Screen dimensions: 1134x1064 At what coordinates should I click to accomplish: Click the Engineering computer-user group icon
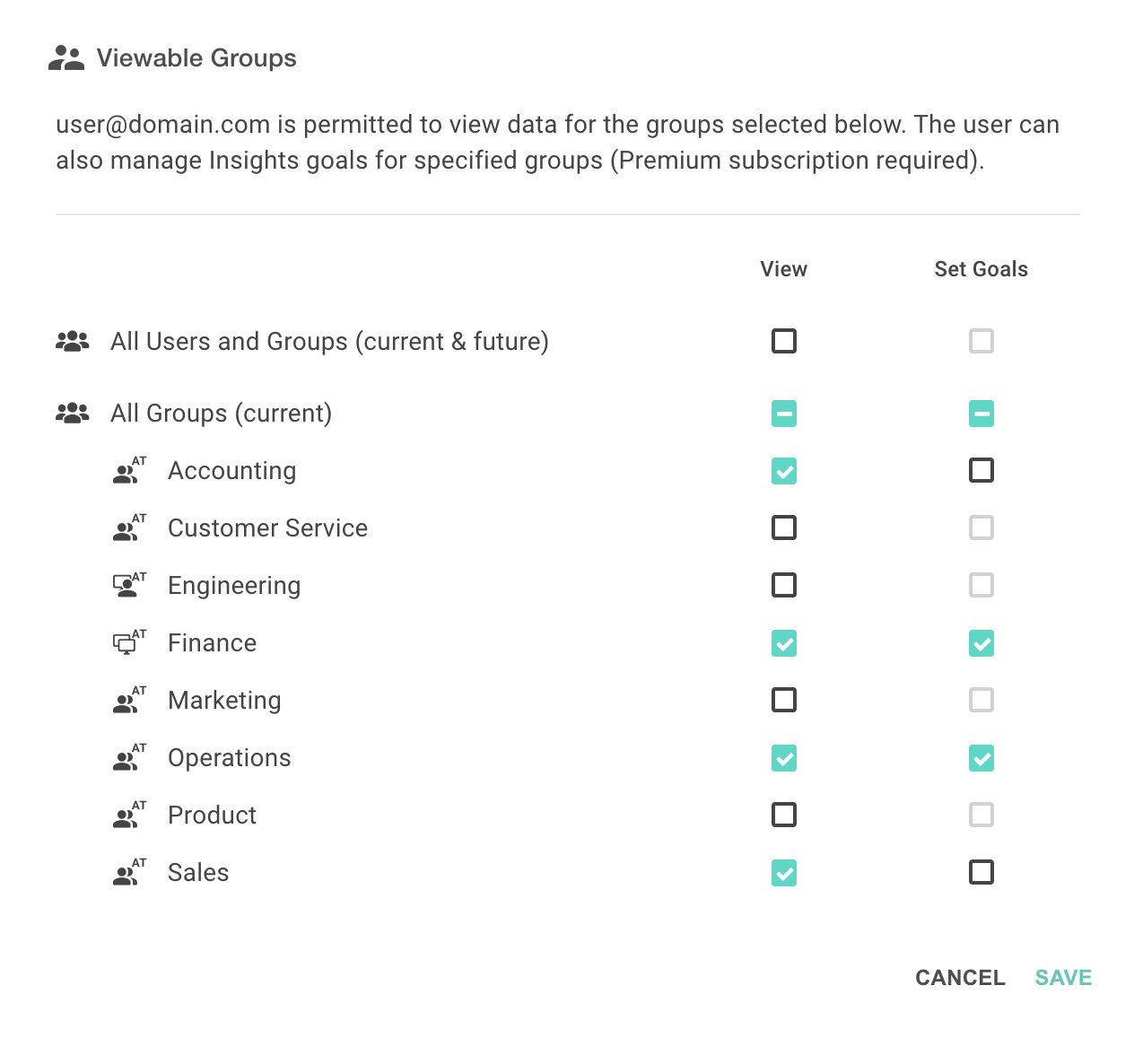pyautogui.click(x=129, y=585)
